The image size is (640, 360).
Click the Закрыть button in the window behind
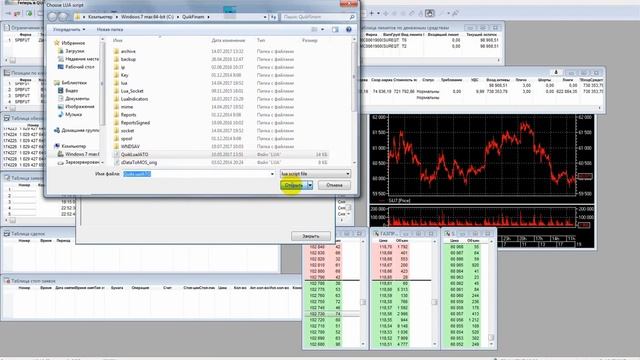pyautogui.click(x=311, y=236)
